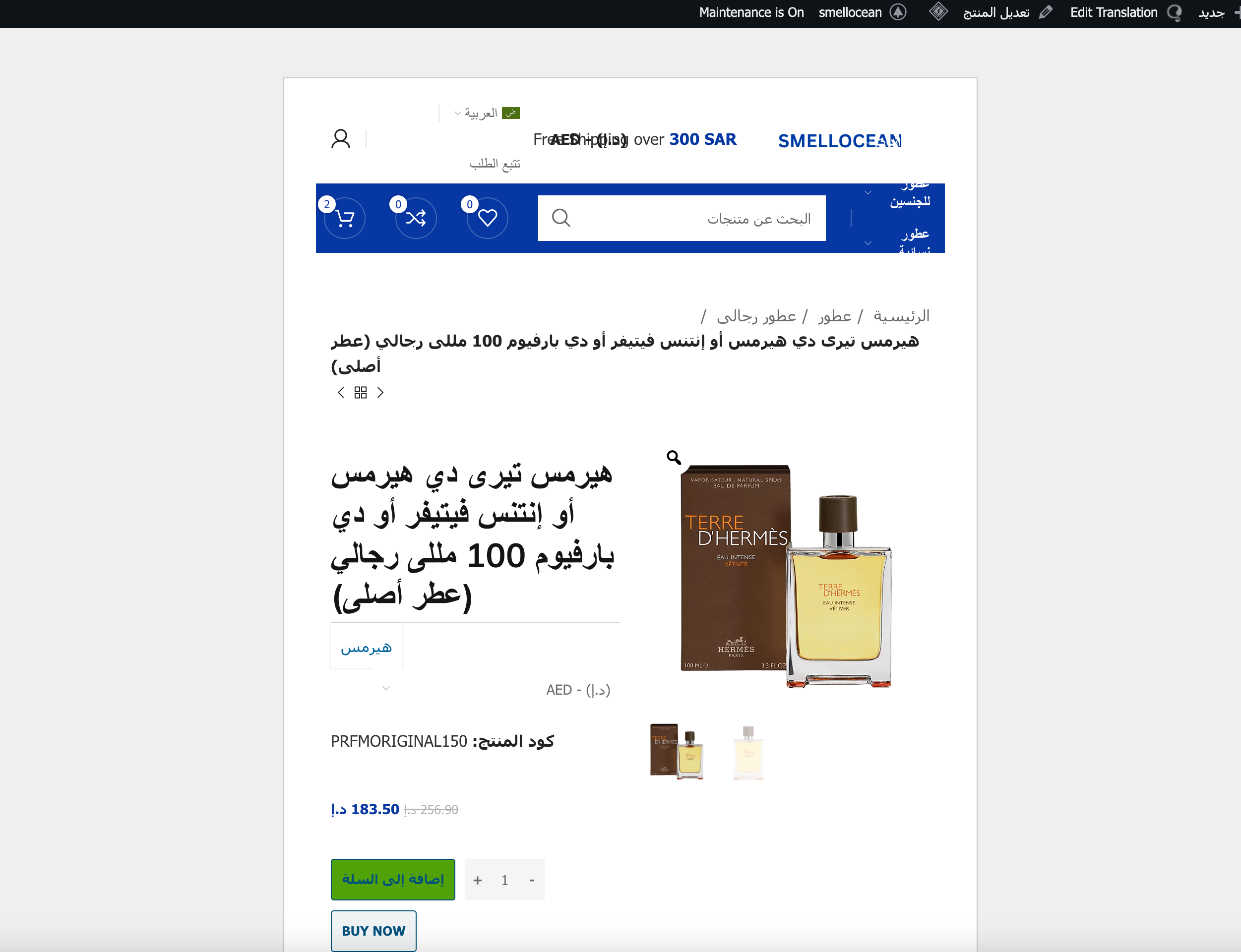This screenshot has height=952, width=1241.
Task: Click smellocean admin bar item
Action: coord(862,12)
